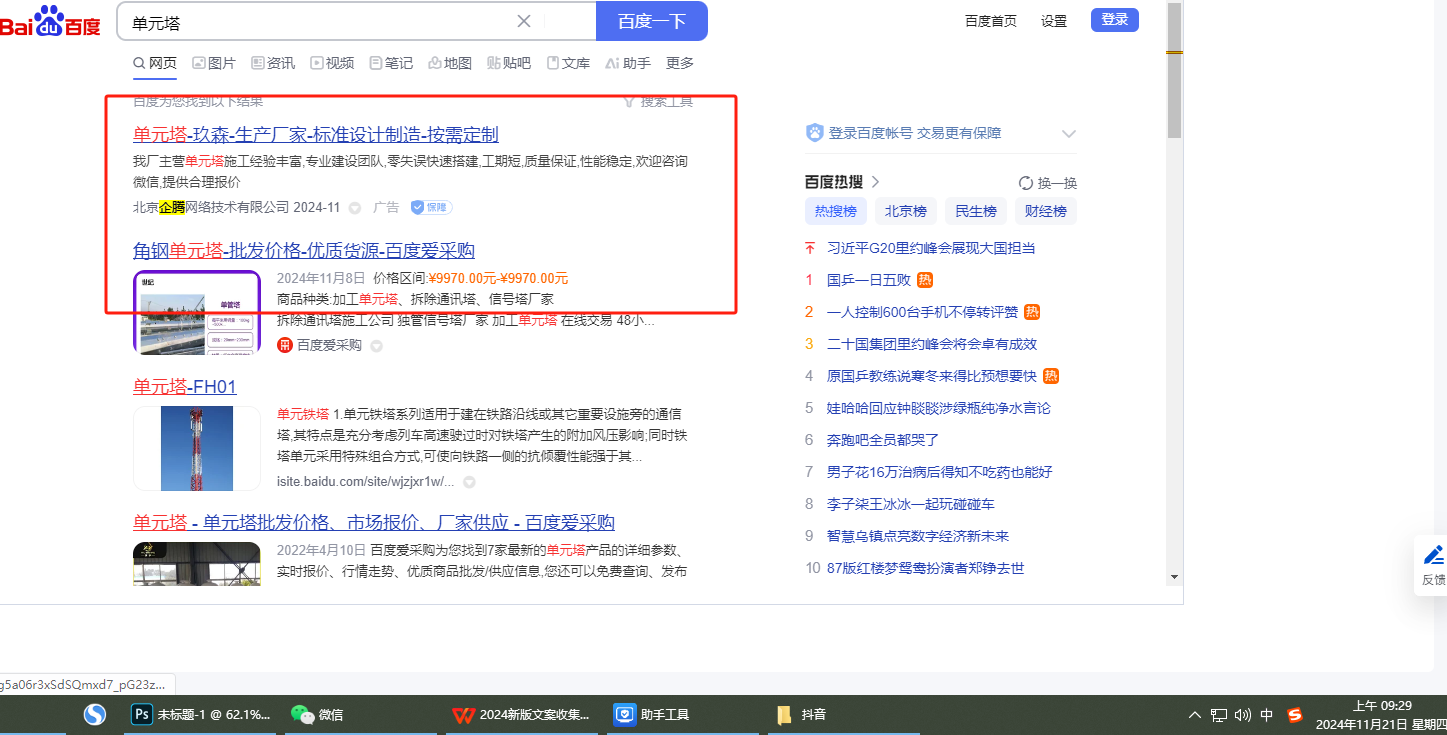The width and height of the screenshot is (1447, 735).
Task: Open the isite.baidu.com source link
Action: pyautogui.click(x=366, y=482)
